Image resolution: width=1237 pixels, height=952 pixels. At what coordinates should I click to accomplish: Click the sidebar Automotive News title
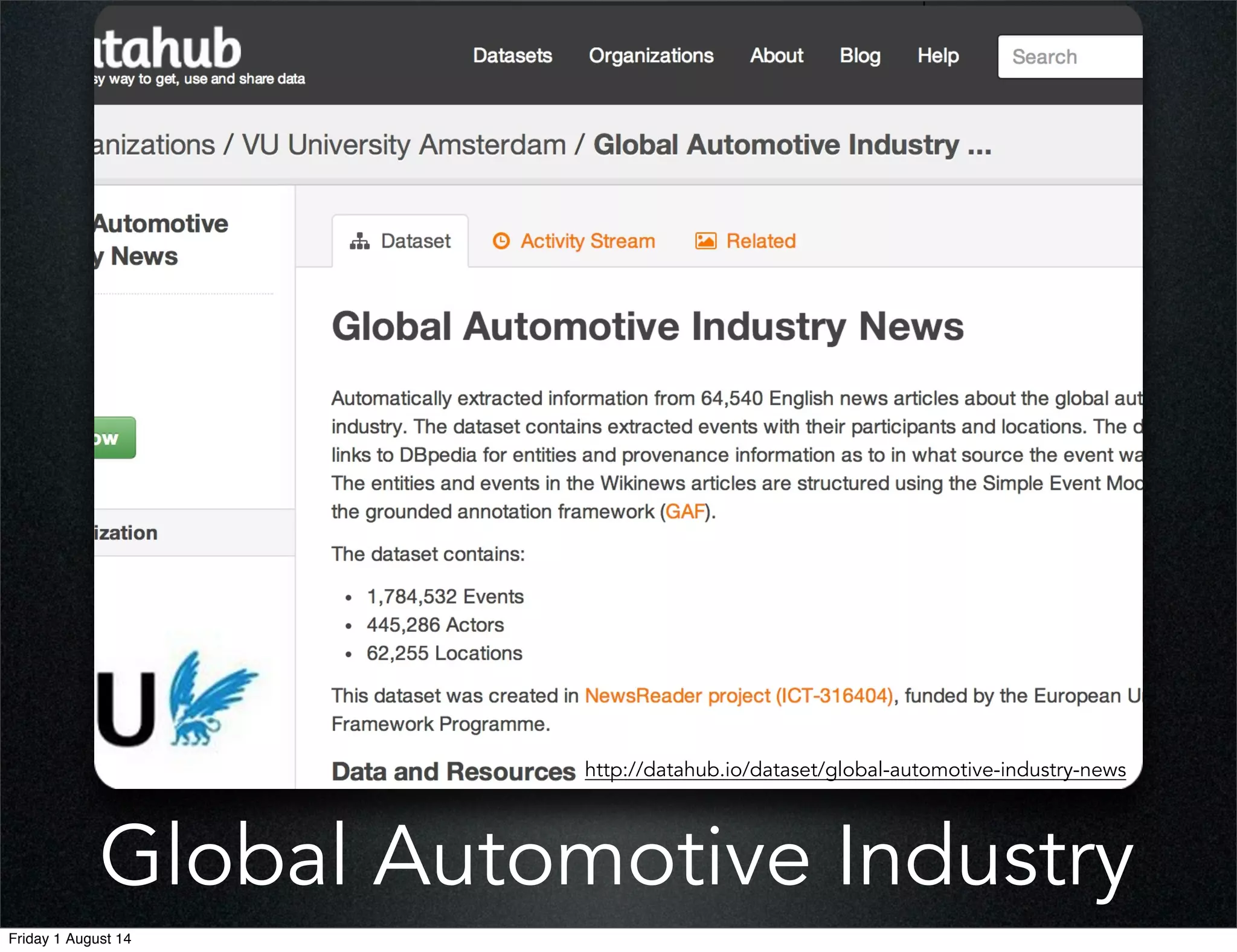click(x=161, y=240)
